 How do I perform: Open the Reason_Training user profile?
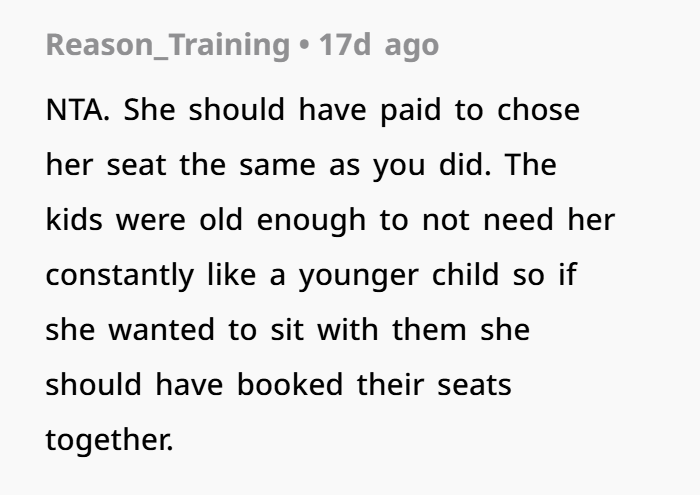(168, 46)
